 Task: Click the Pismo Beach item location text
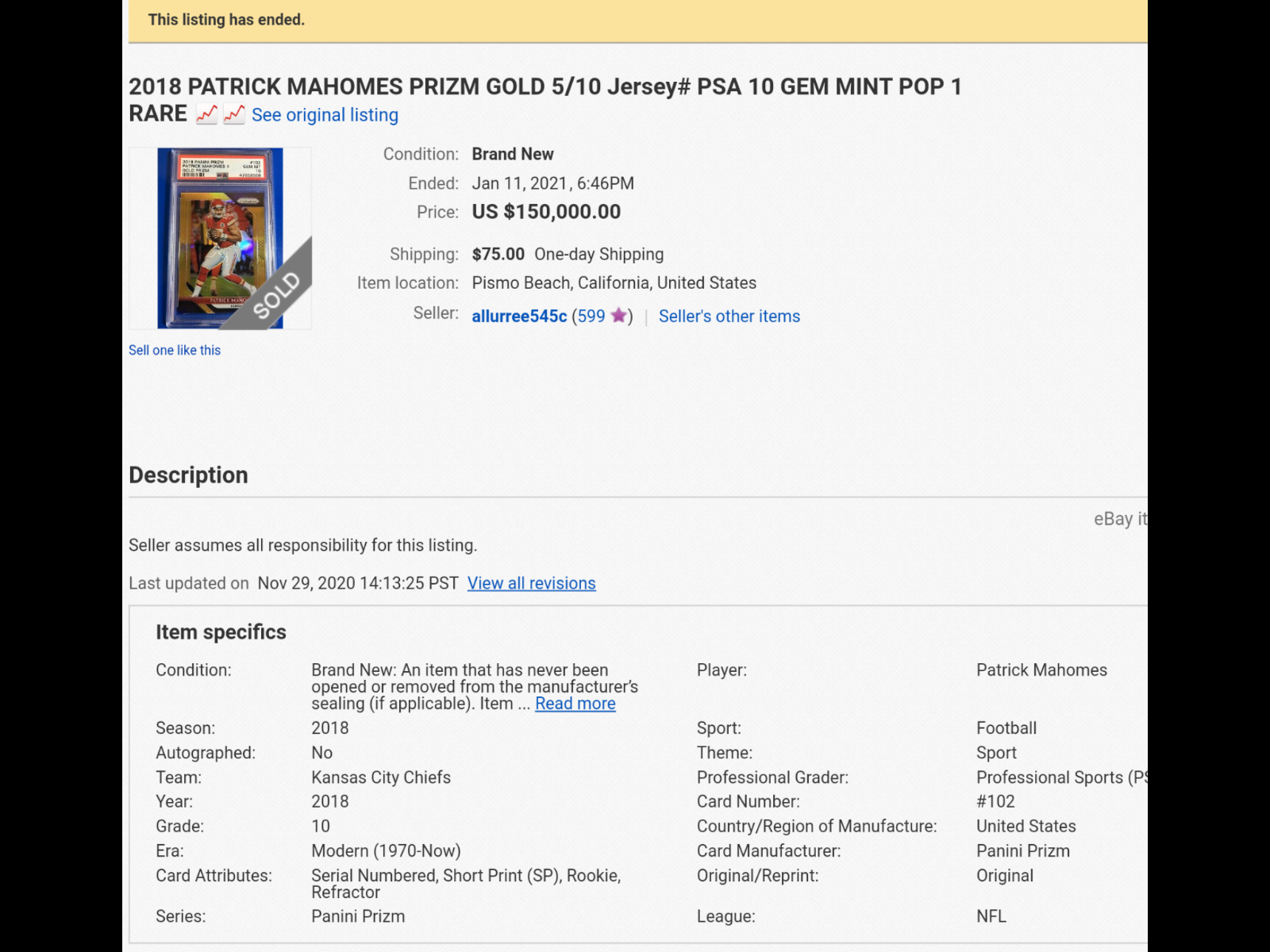(x=614, y=282)
